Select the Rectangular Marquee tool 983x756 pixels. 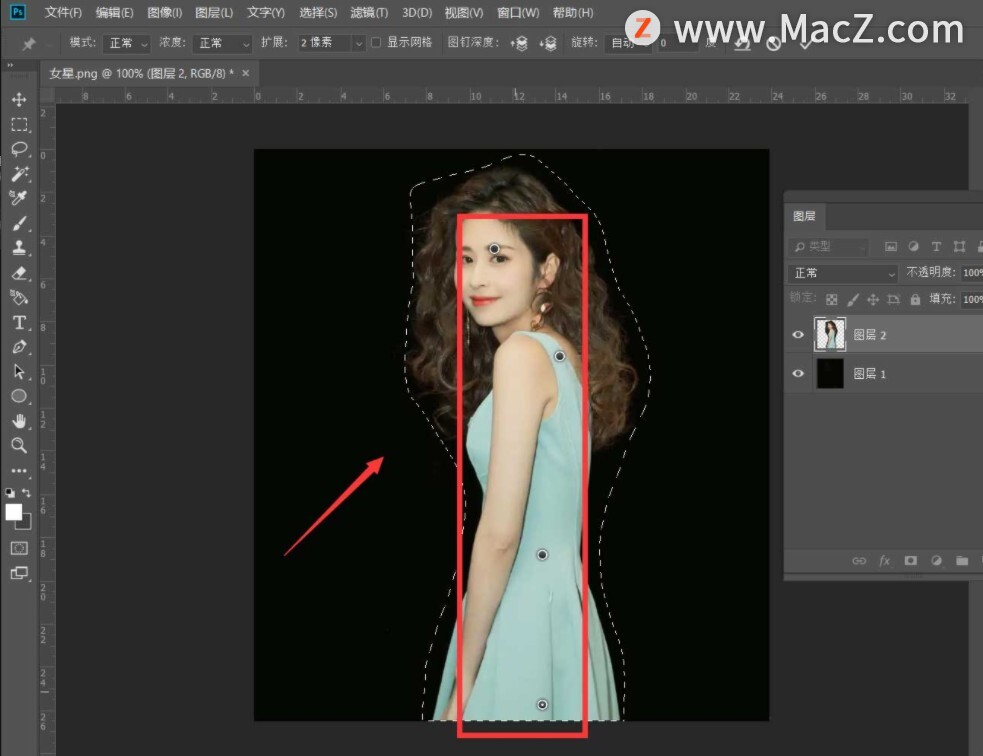(19, 125)
